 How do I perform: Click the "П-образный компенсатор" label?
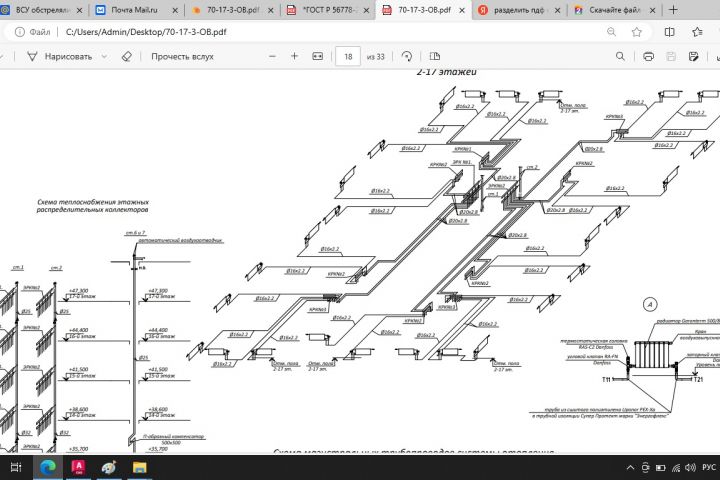tap(174, 436)
